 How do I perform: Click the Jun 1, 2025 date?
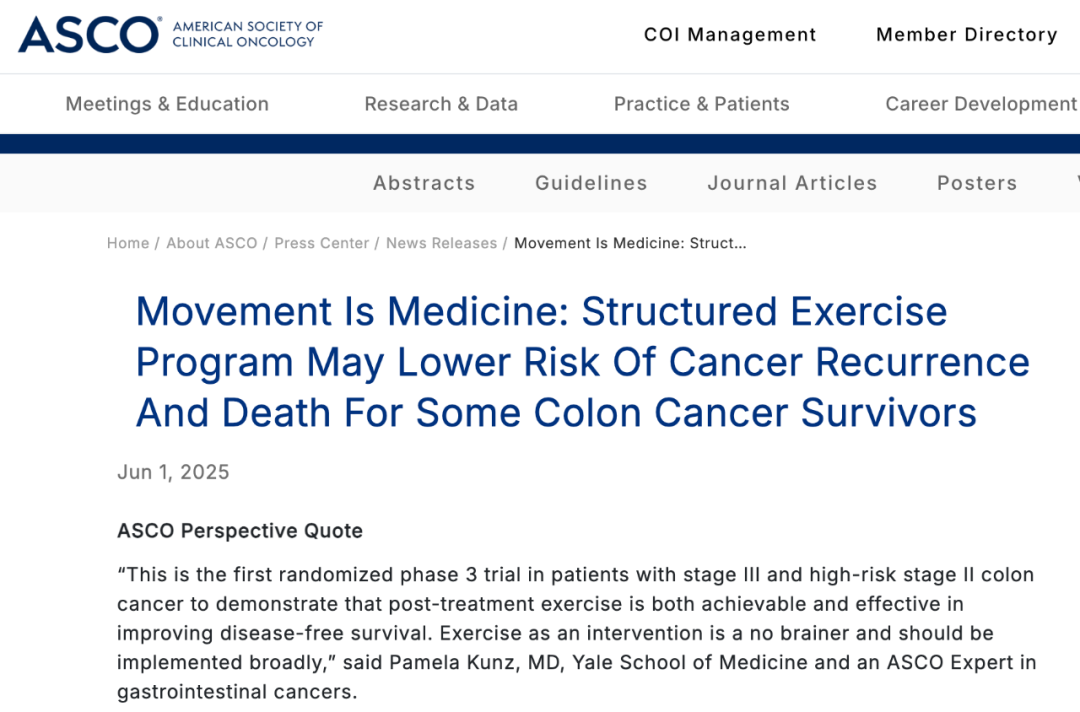point(173,472)
